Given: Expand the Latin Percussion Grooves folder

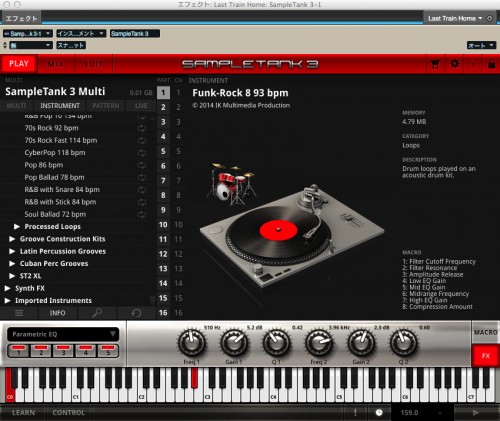Looking at the screenshot, I should pos(12,251).
